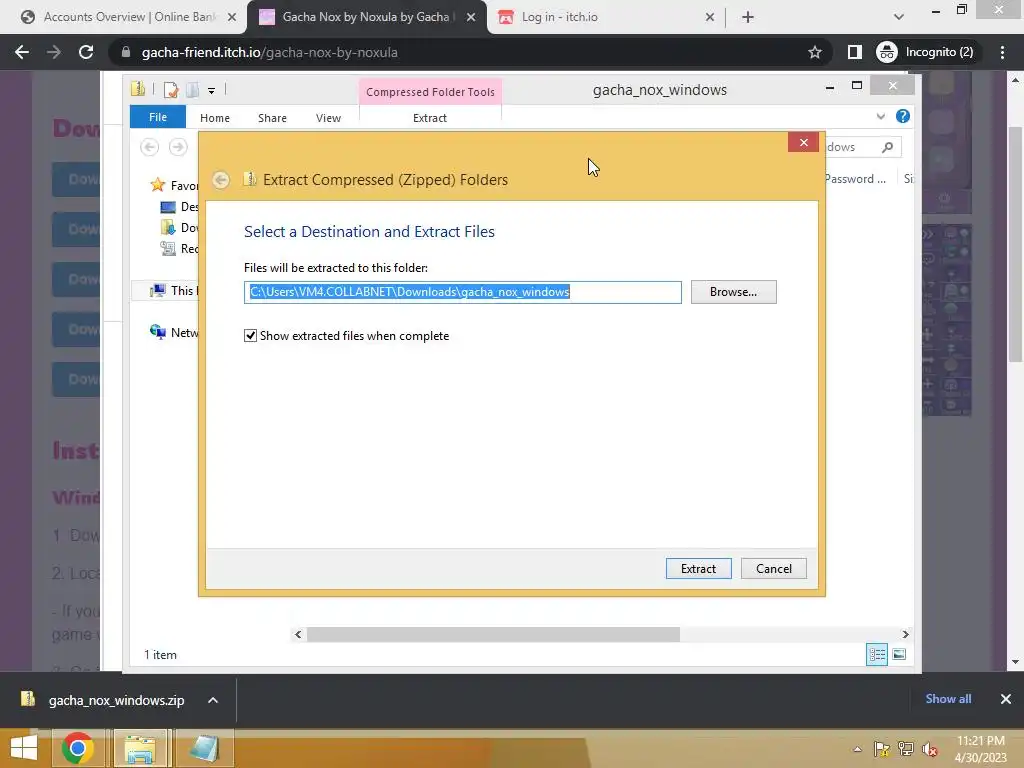Click the scroll right arrow of Explorer scrollbar

pos(905,634)
